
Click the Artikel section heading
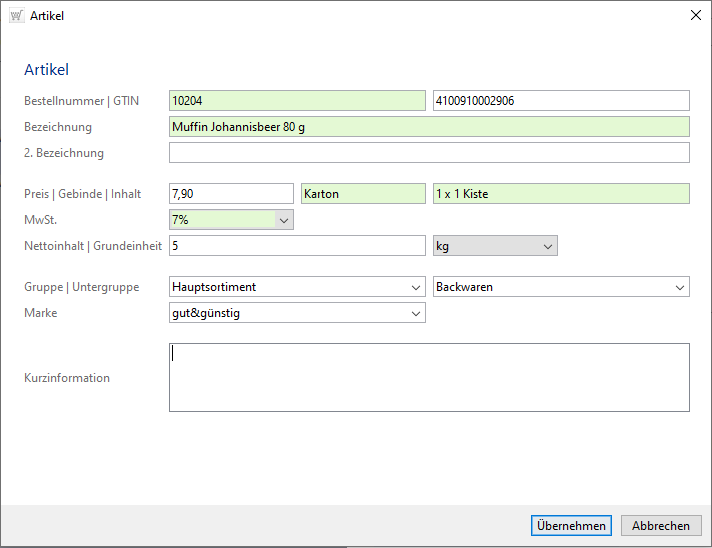click(46, 70)
